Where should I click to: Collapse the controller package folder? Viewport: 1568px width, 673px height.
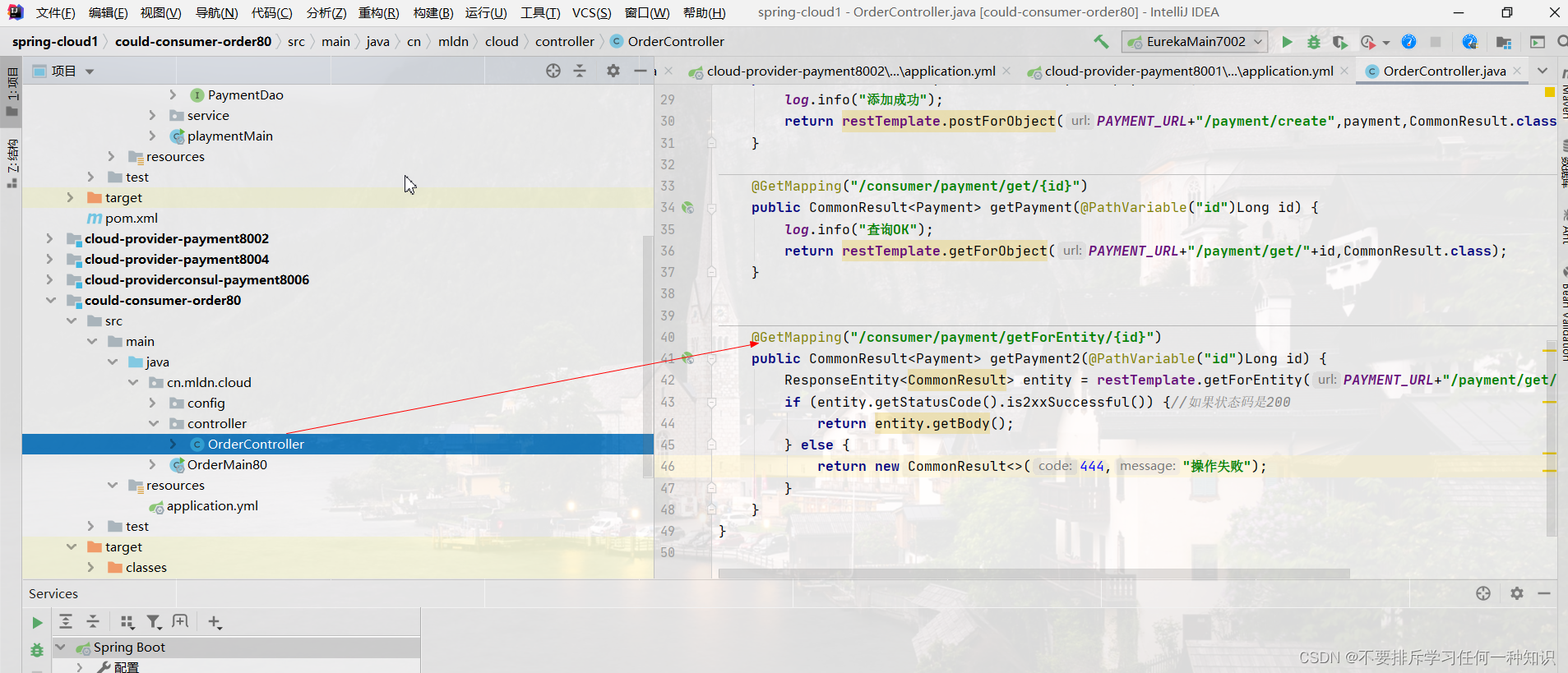click(153, 423)
